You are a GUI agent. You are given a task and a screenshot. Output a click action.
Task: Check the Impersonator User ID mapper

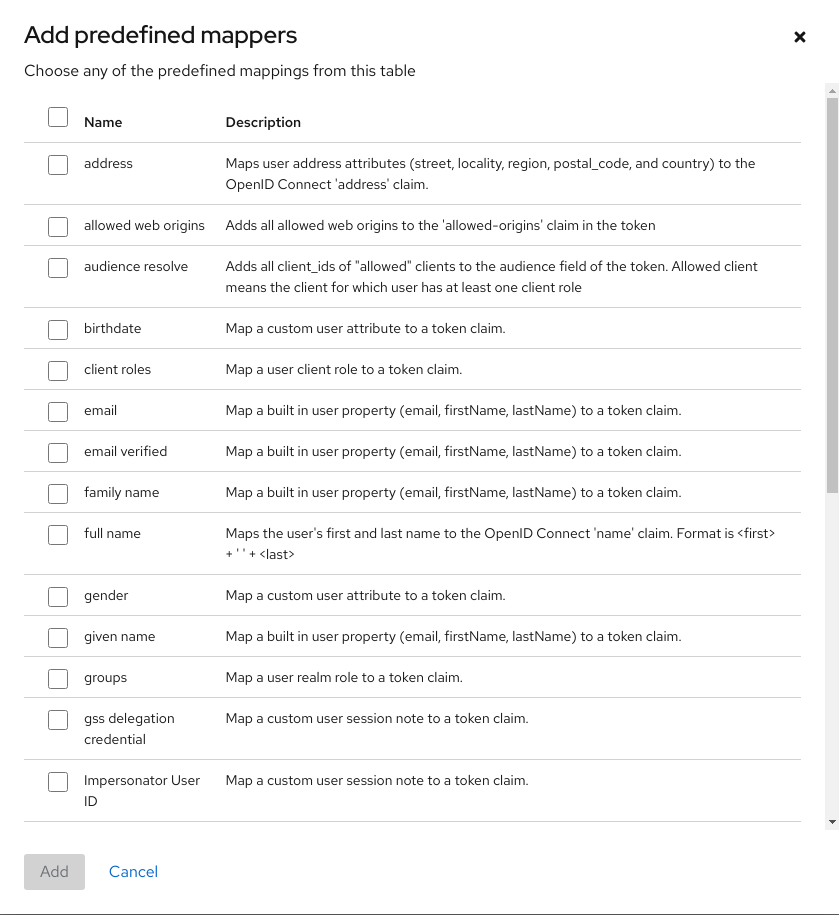57,781
